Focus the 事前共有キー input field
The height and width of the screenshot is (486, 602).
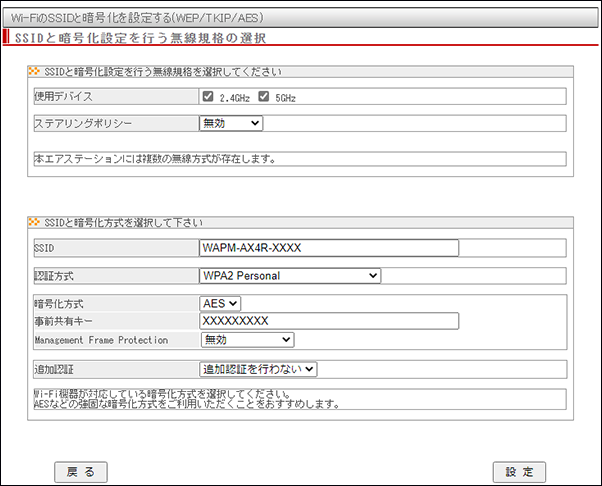[x=328, y=321]
